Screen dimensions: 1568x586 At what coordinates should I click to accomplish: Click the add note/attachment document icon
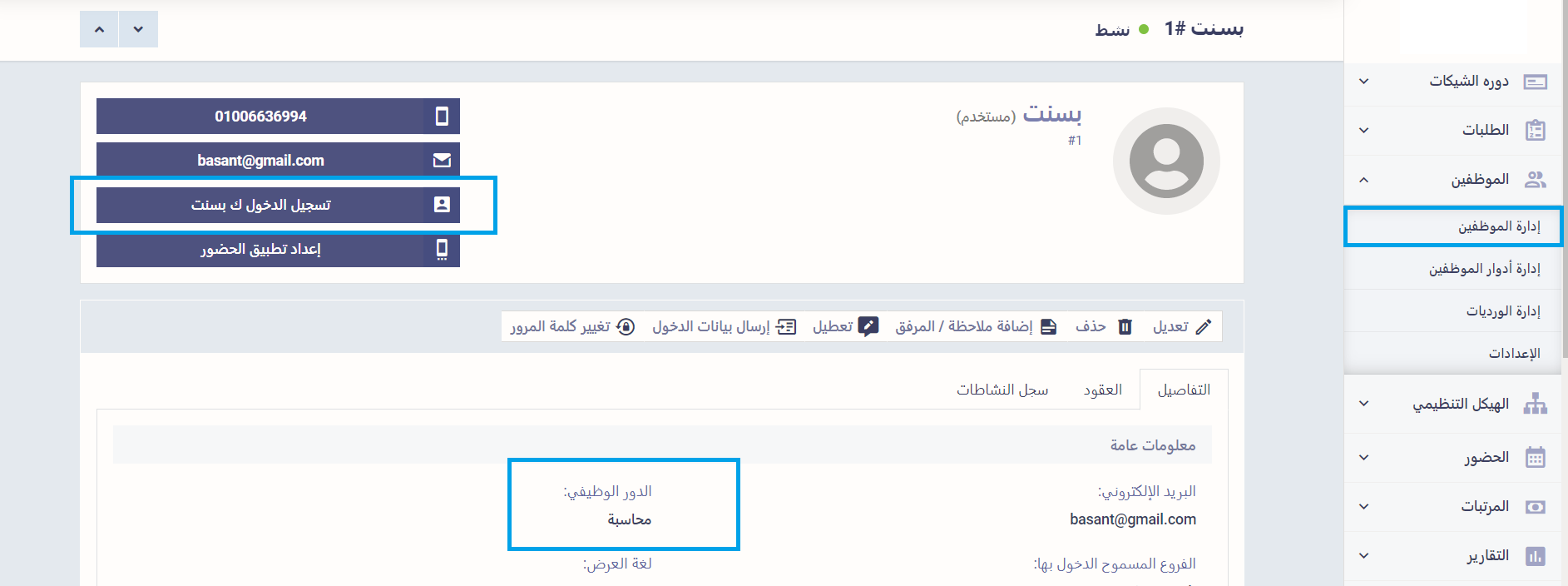1048,326
